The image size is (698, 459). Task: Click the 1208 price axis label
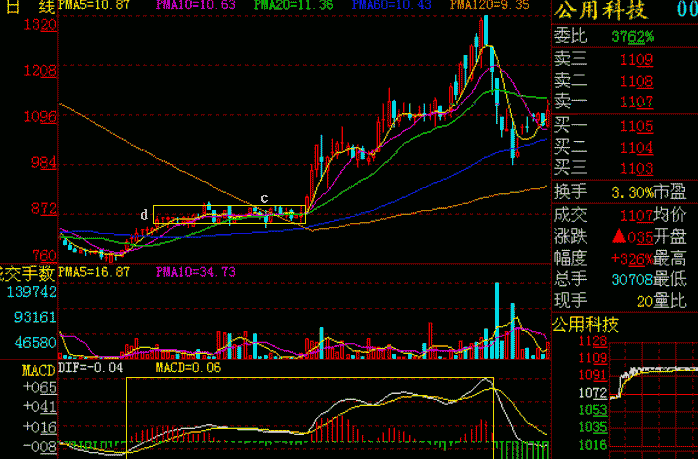(40, 70)
